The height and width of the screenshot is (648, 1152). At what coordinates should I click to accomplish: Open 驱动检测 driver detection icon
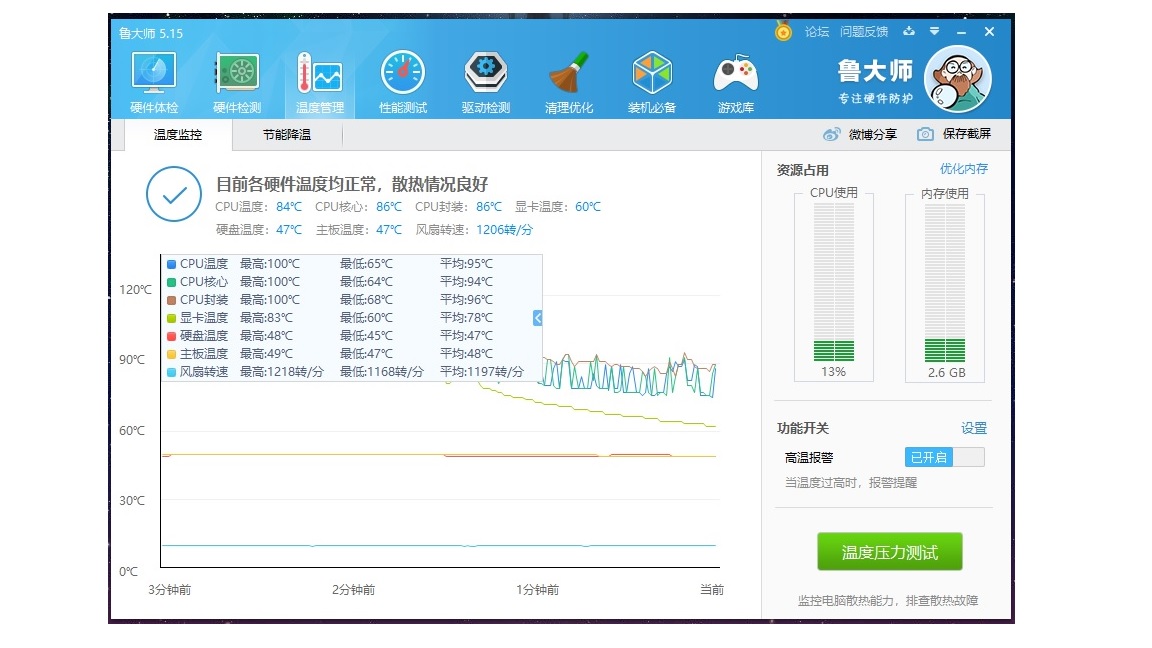[486, 82]
